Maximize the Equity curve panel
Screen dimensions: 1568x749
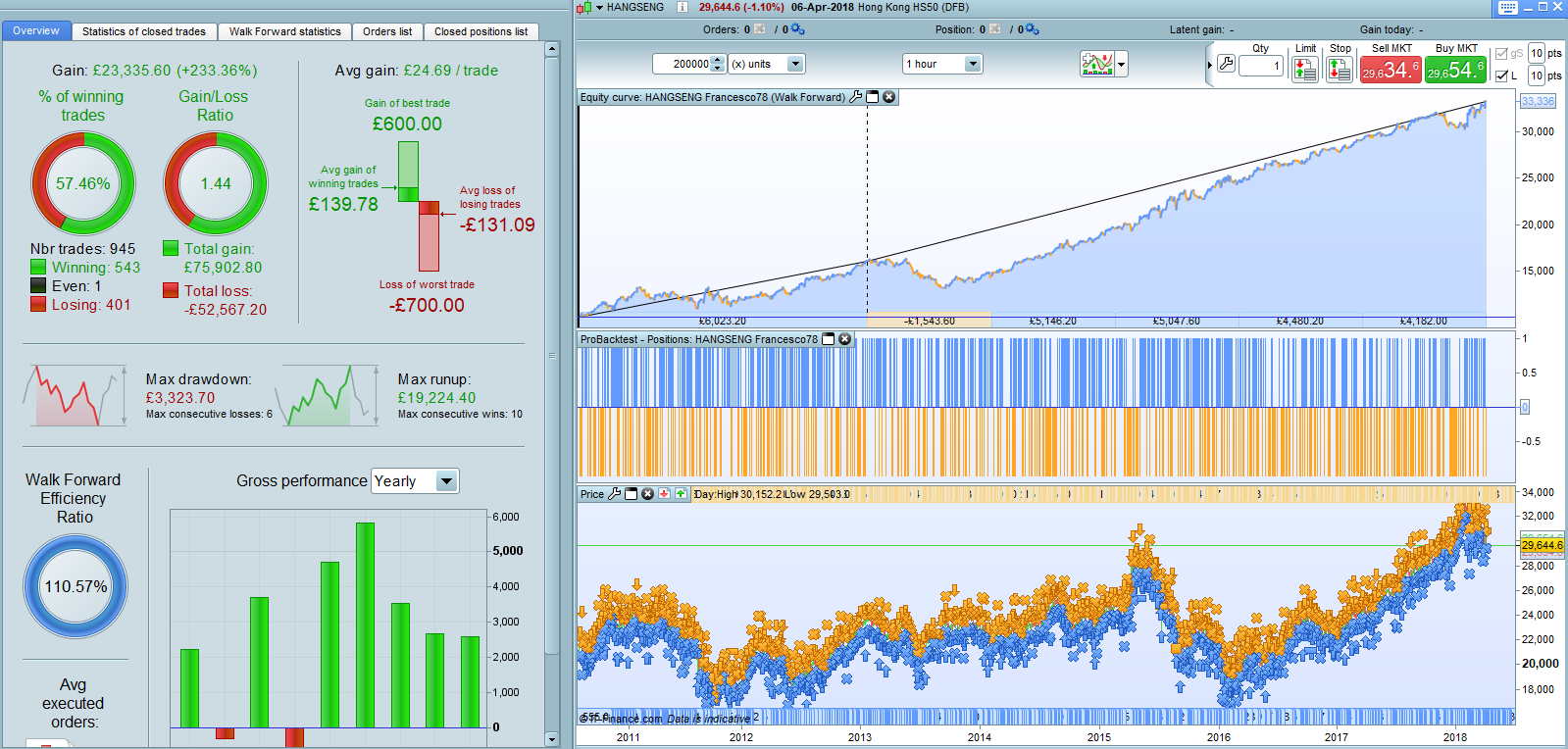872,97
